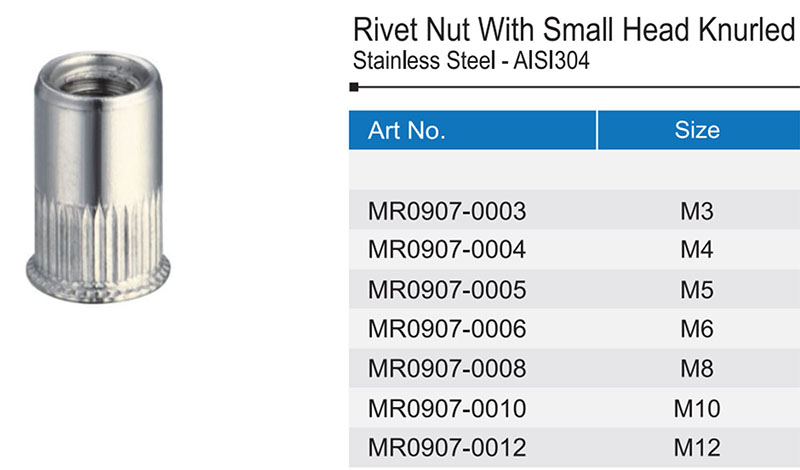
Task: Click the 'Art No.' column header
Action: coord(407,131)
